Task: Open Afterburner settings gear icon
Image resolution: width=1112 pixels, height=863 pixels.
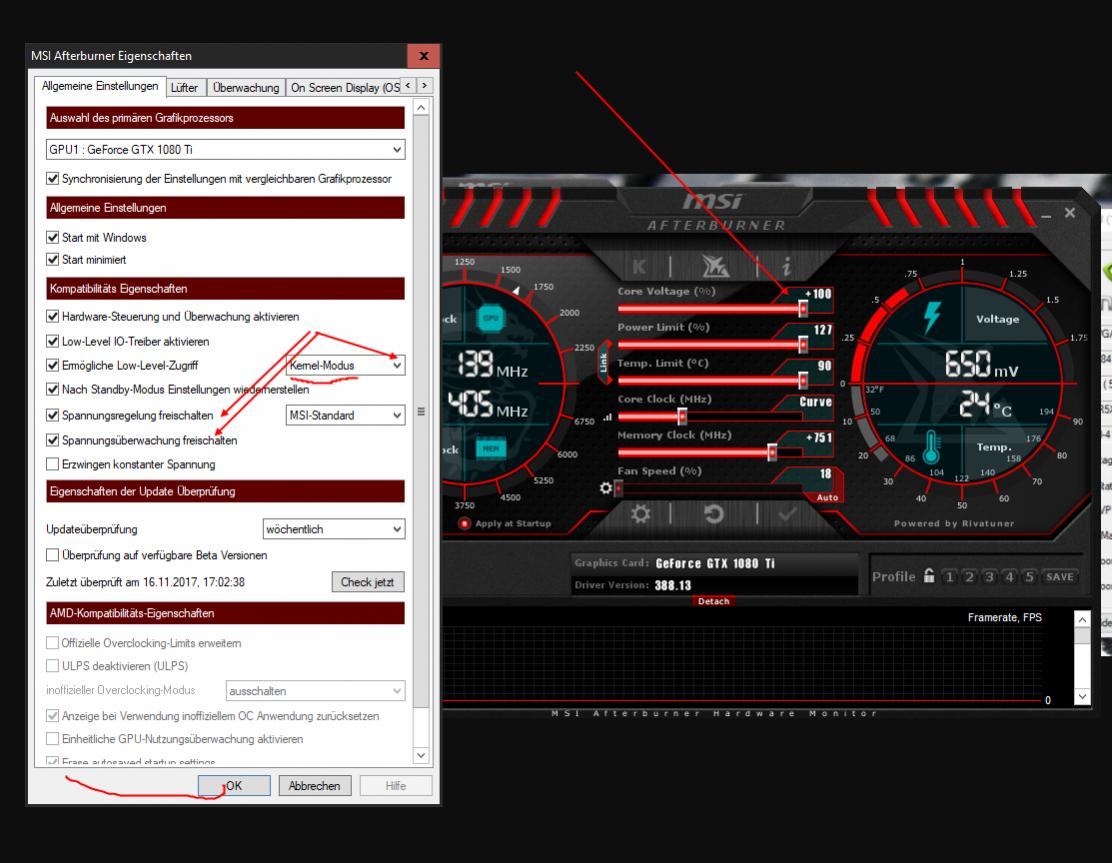Action: coord(640,513)
